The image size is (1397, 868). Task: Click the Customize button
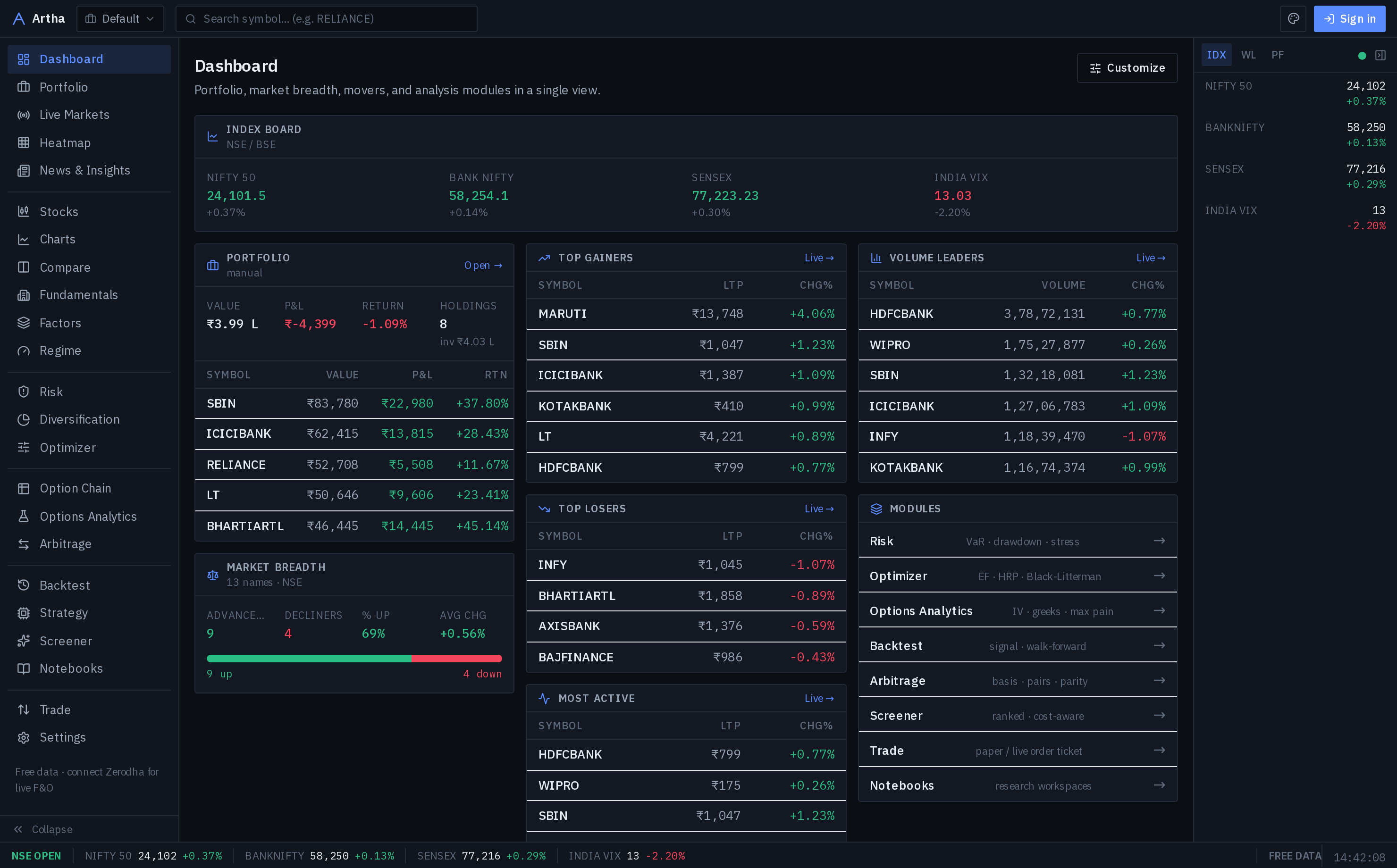[x=1127, y=68]
